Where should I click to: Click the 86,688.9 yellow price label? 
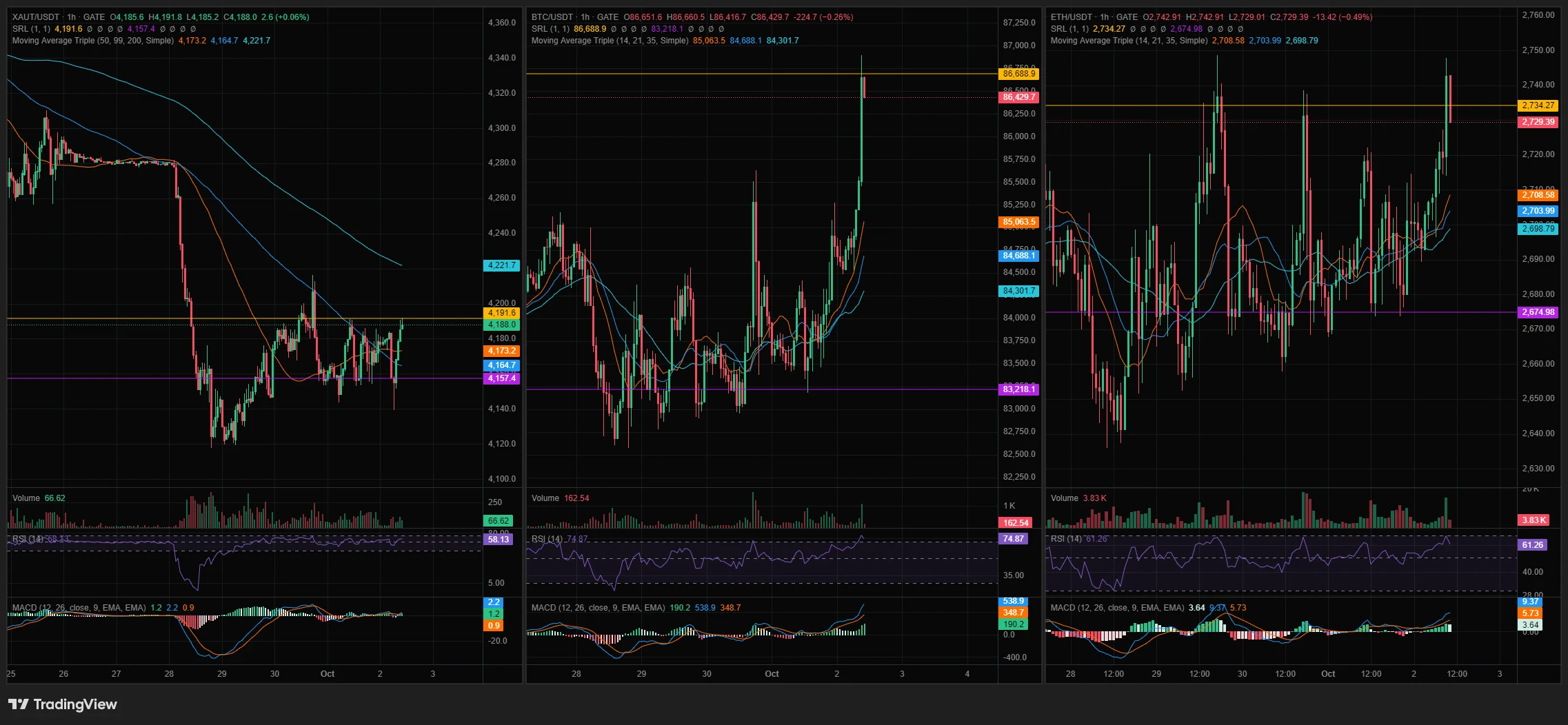(1018, 74)
